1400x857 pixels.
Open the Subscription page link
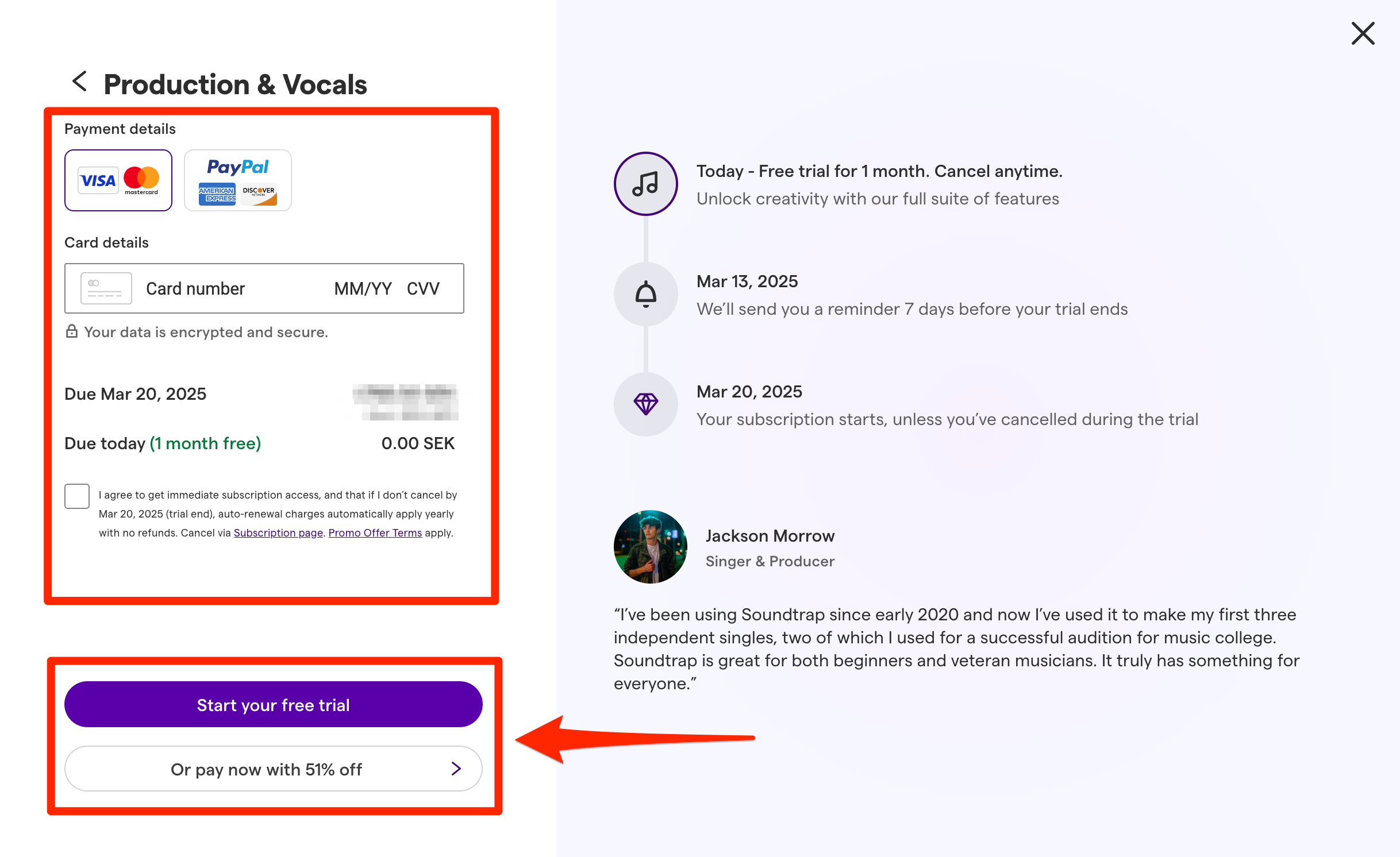pyautogui.click(x=278, y=532)
